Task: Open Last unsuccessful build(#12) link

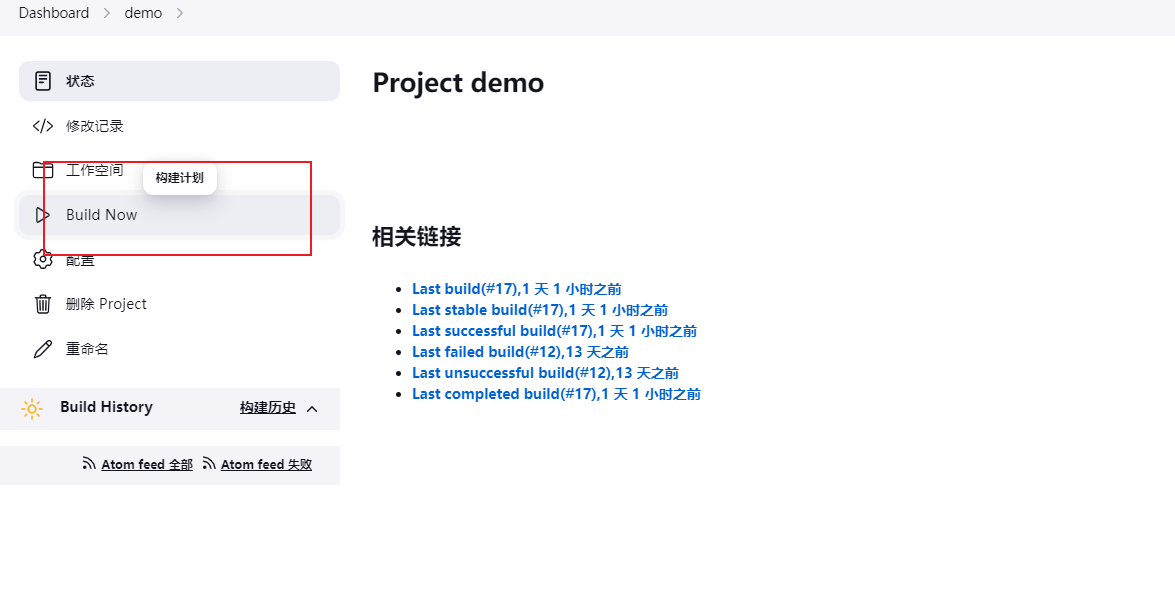Action: click(x=546, y=373)
